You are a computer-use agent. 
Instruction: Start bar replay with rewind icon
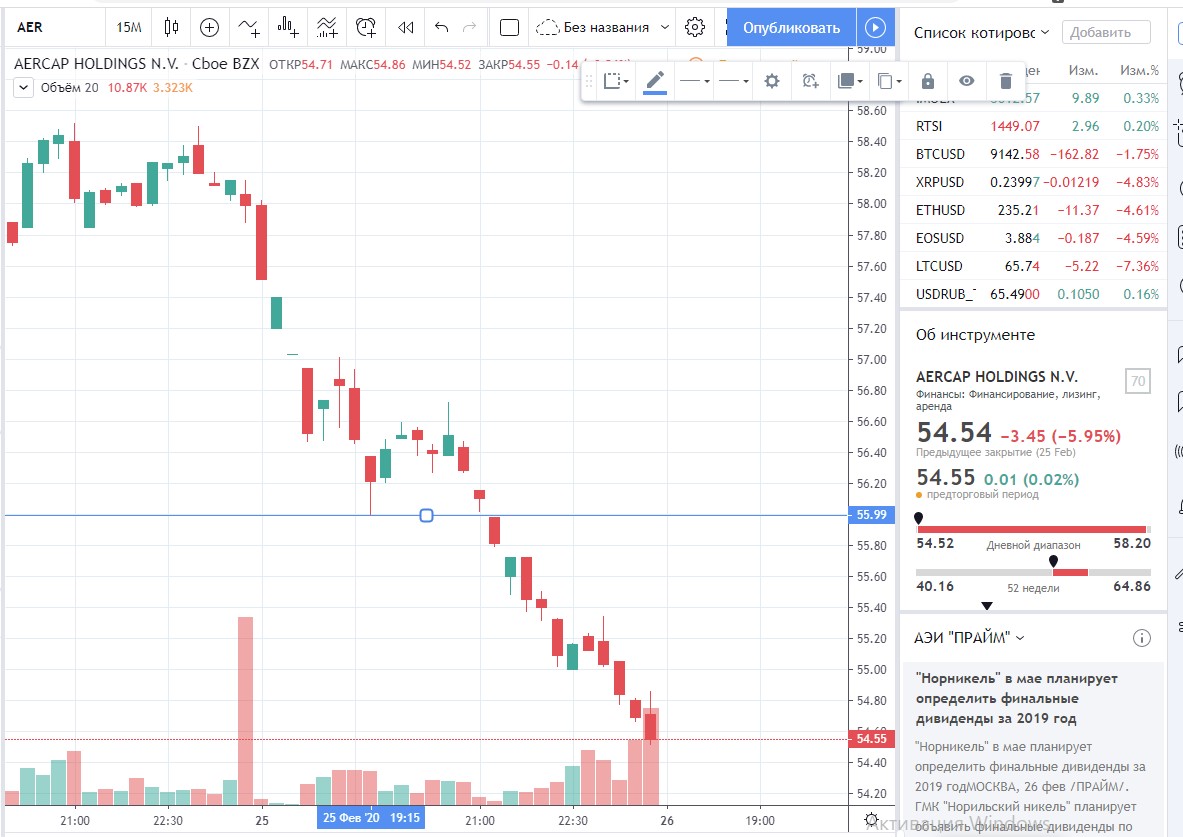point(406,28)
